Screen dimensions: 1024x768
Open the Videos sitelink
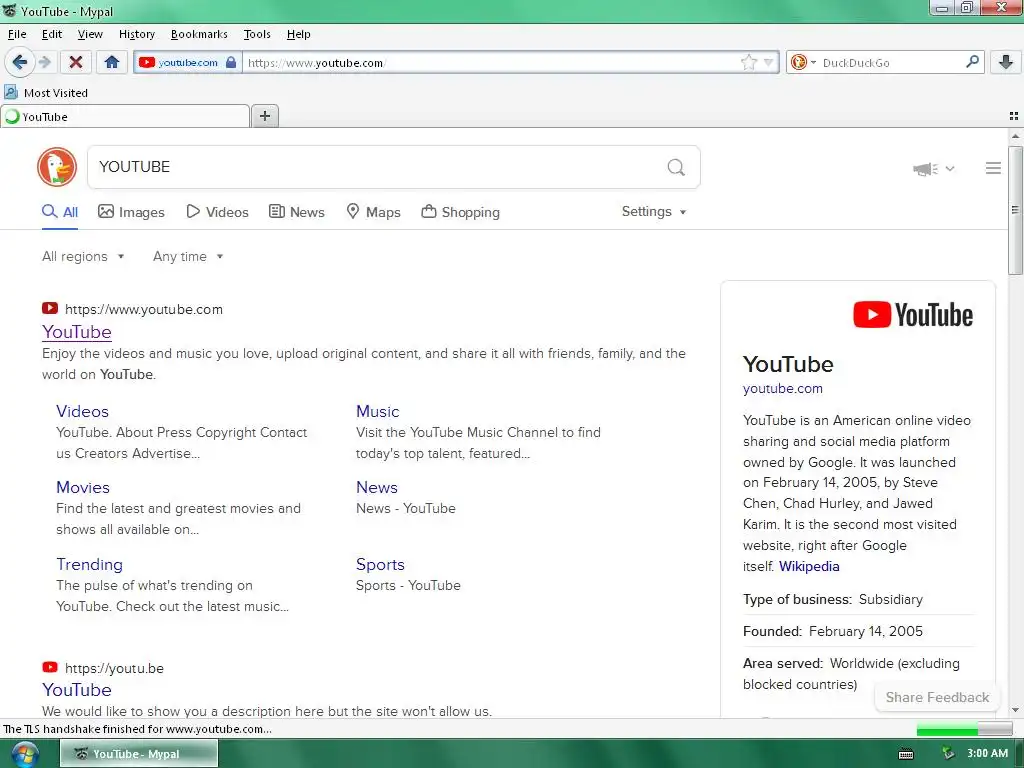tap(82, 411)
